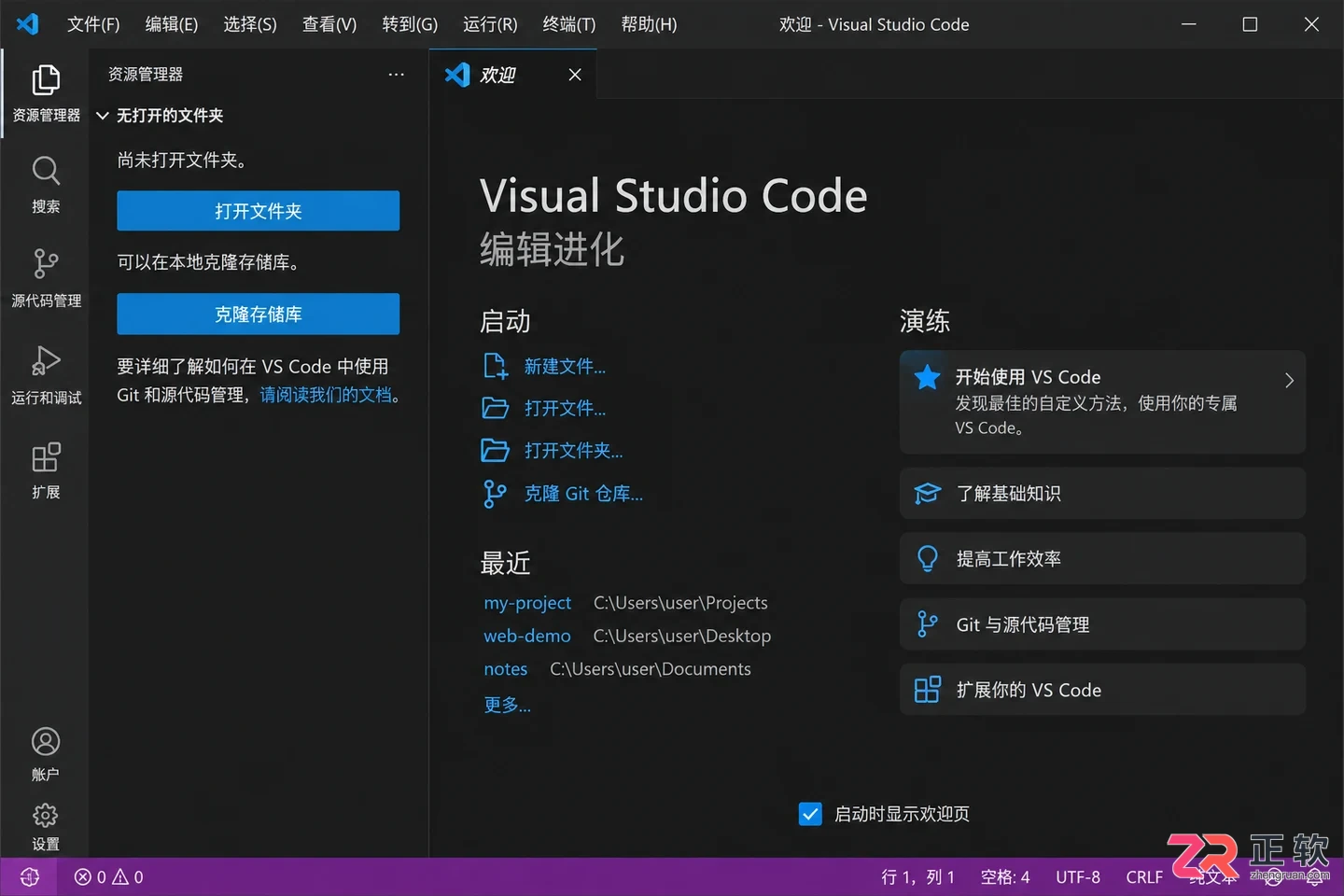The height and width of the screenshot is (896, 1344).
Task: Open the Run and Debug (运行和调试) icon
Action: tap(46, 360)
